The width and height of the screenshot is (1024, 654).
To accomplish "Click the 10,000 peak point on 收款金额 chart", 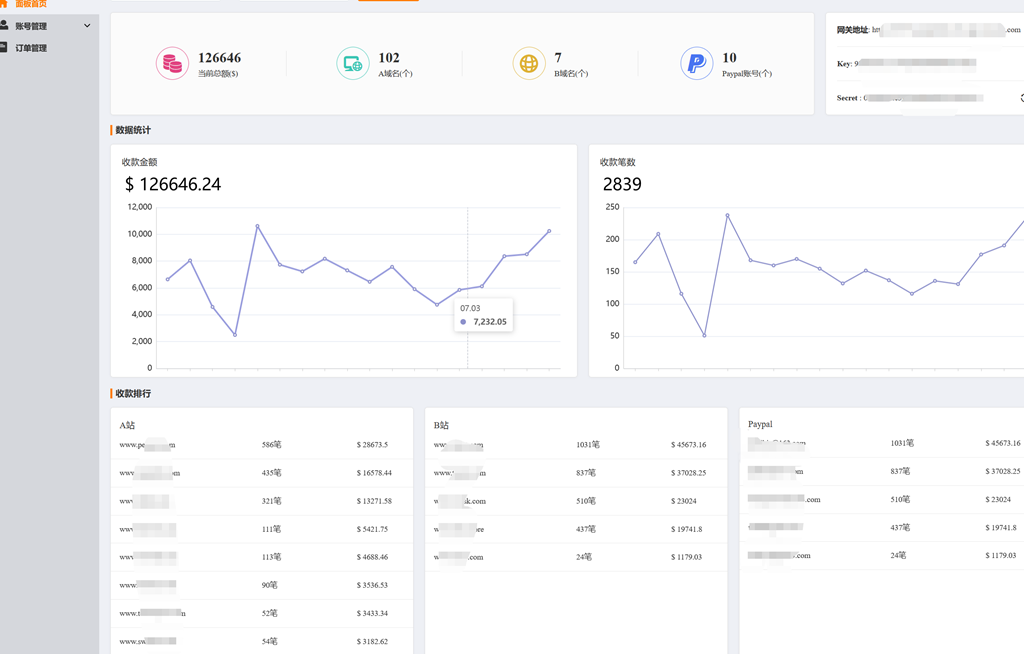I will [x=257, y=226].
